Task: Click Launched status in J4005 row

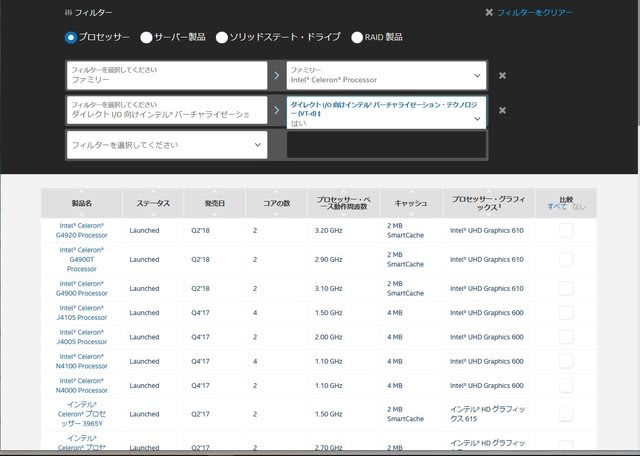Action: 144,337
